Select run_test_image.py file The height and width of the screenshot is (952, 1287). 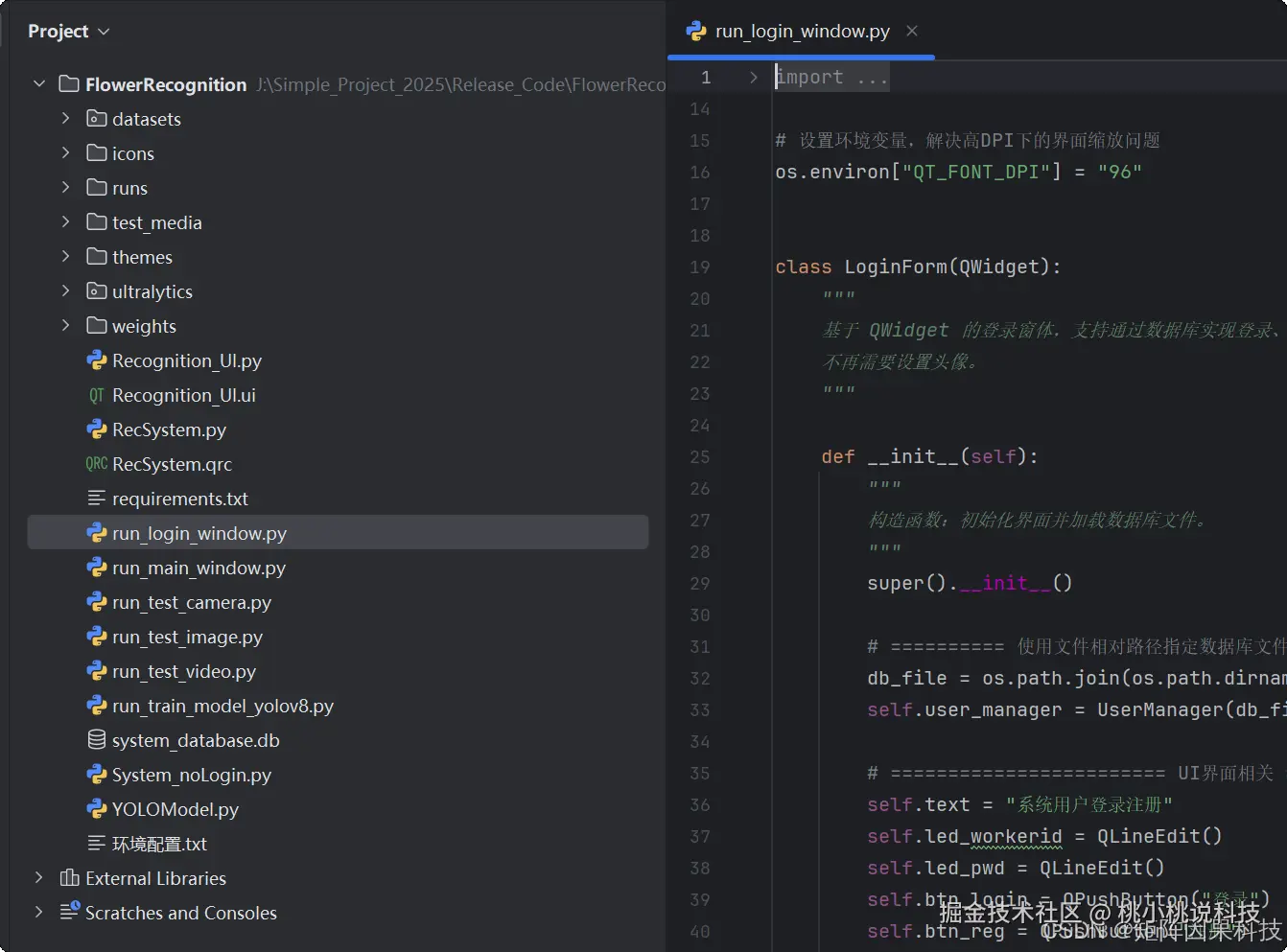[x=187, y=637]
